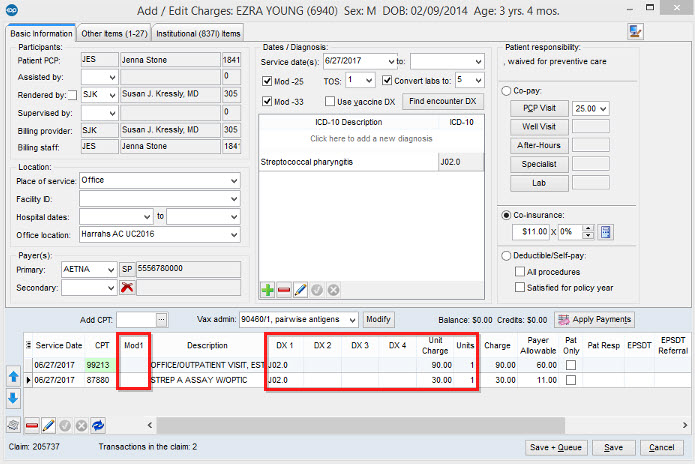Viewport: 695px width, 464px height.
Task: Switch to the Basic Information tab
Action: click(x=41, y=34)
